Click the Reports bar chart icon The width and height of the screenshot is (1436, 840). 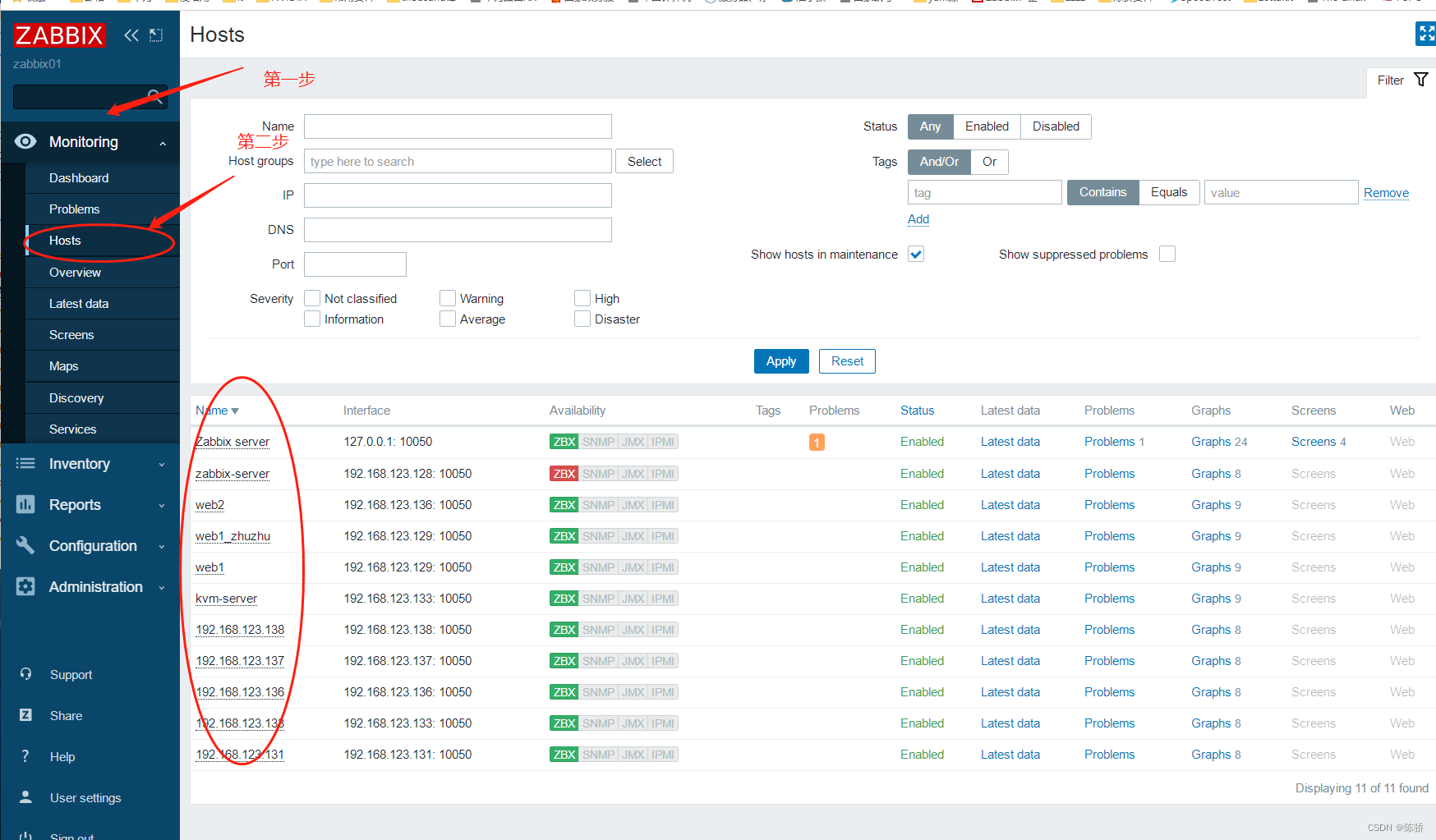pos(25,504)
